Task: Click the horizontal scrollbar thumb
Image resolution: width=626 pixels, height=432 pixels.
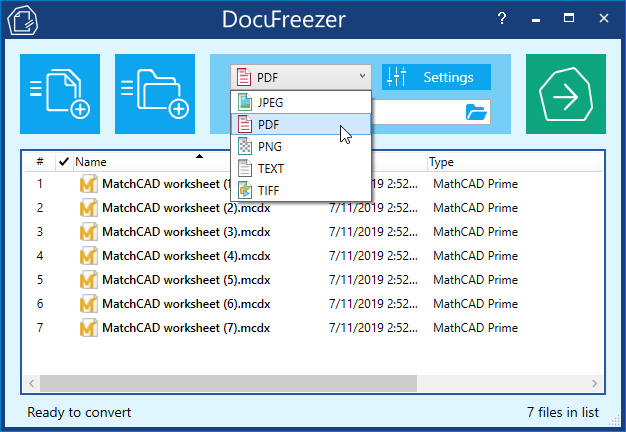Action: (228, 383)
